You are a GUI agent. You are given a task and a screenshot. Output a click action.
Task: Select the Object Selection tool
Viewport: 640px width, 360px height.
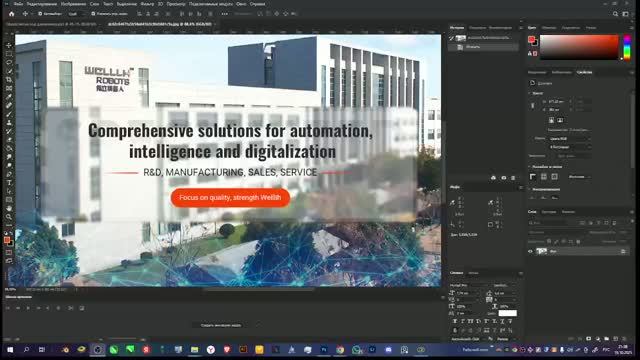coord(9,71)
